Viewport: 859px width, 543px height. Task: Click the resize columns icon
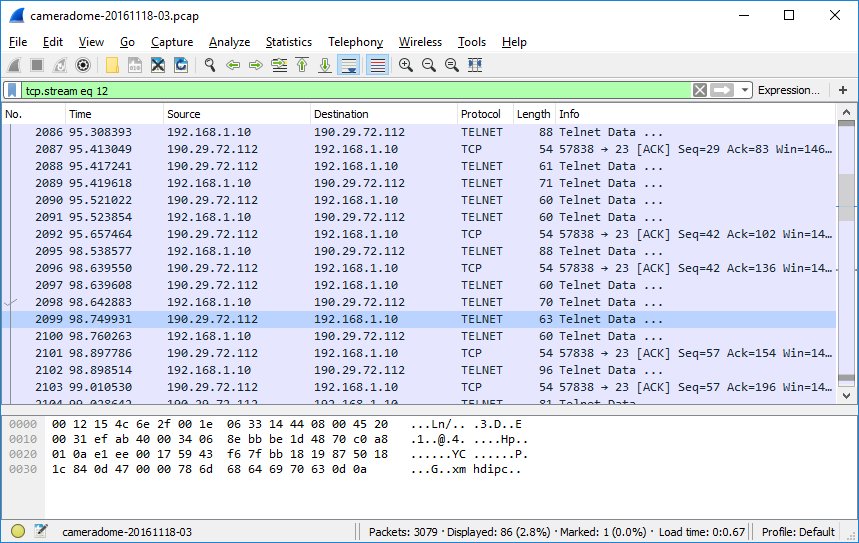[475, 65]
